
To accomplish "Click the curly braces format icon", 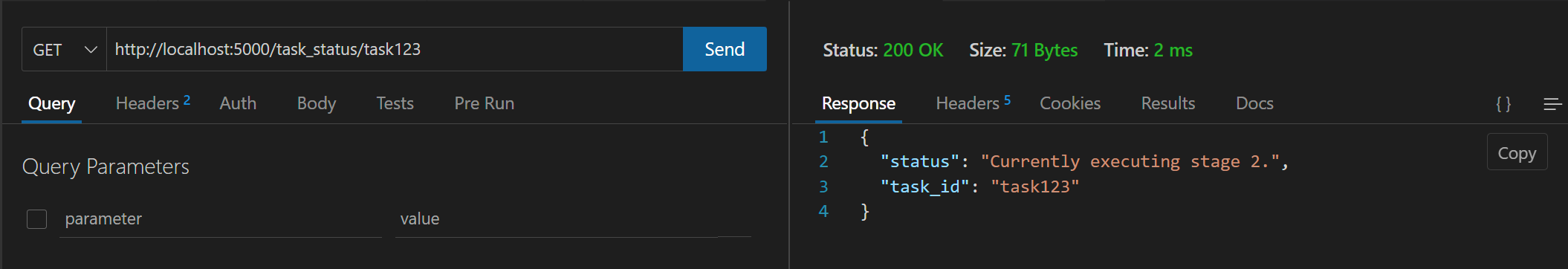I will (1503, 104).
